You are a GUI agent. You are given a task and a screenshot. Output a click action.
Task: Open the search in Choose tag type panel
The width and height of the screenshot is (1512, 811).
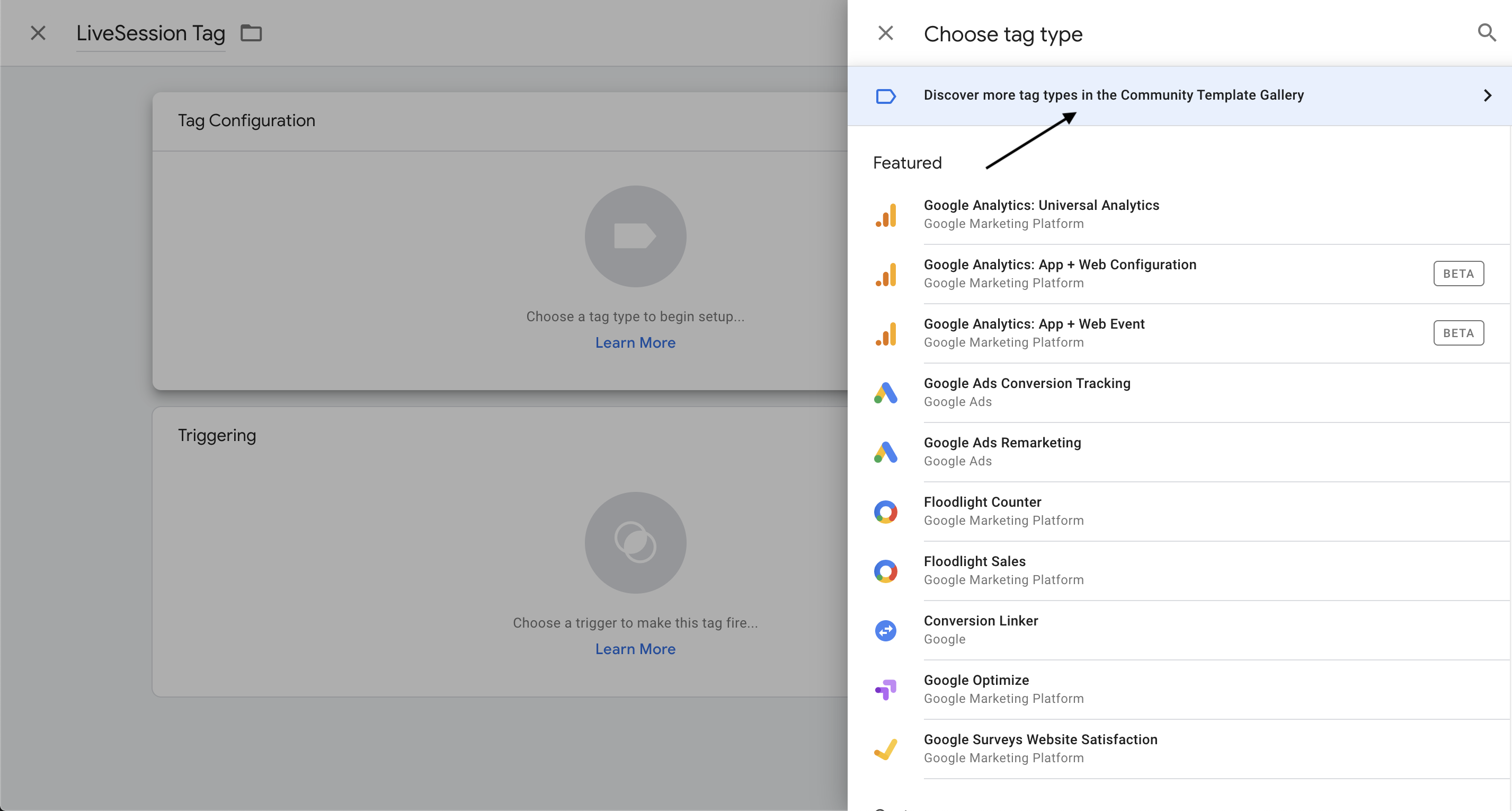pos(1487,32)
